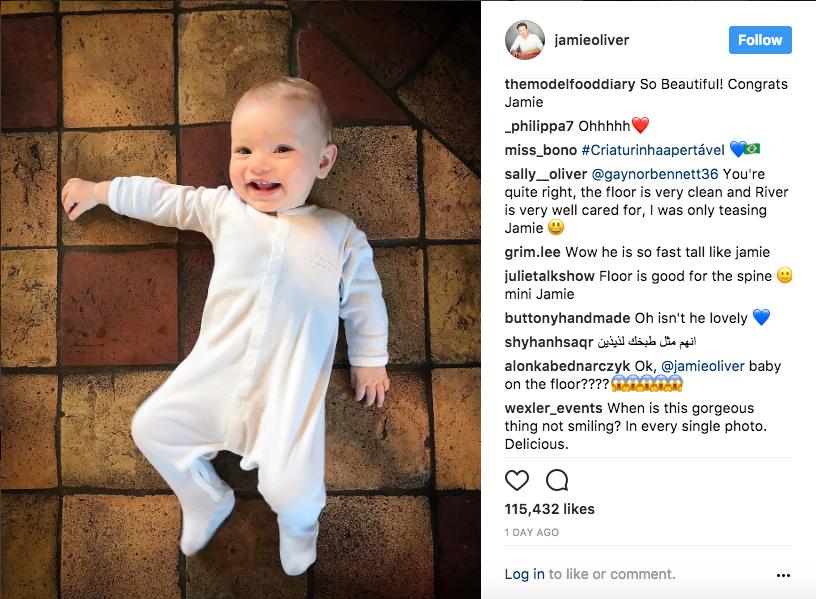The width and height of the screenshot is (816, 599).
Task: Like the post with heart icon
Action: coord(517,480)
